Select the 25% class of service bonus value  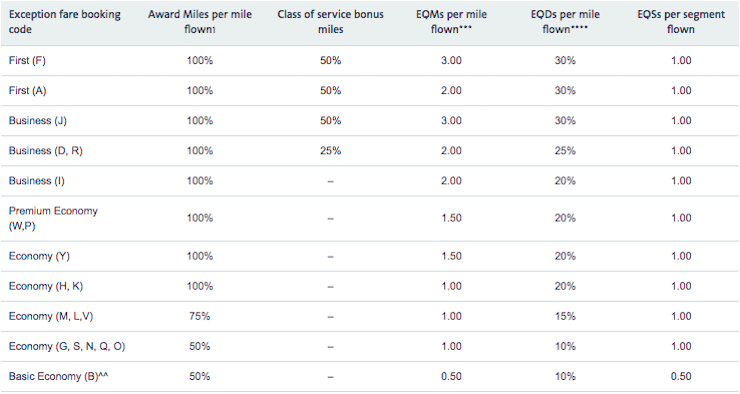pos(330,151)
